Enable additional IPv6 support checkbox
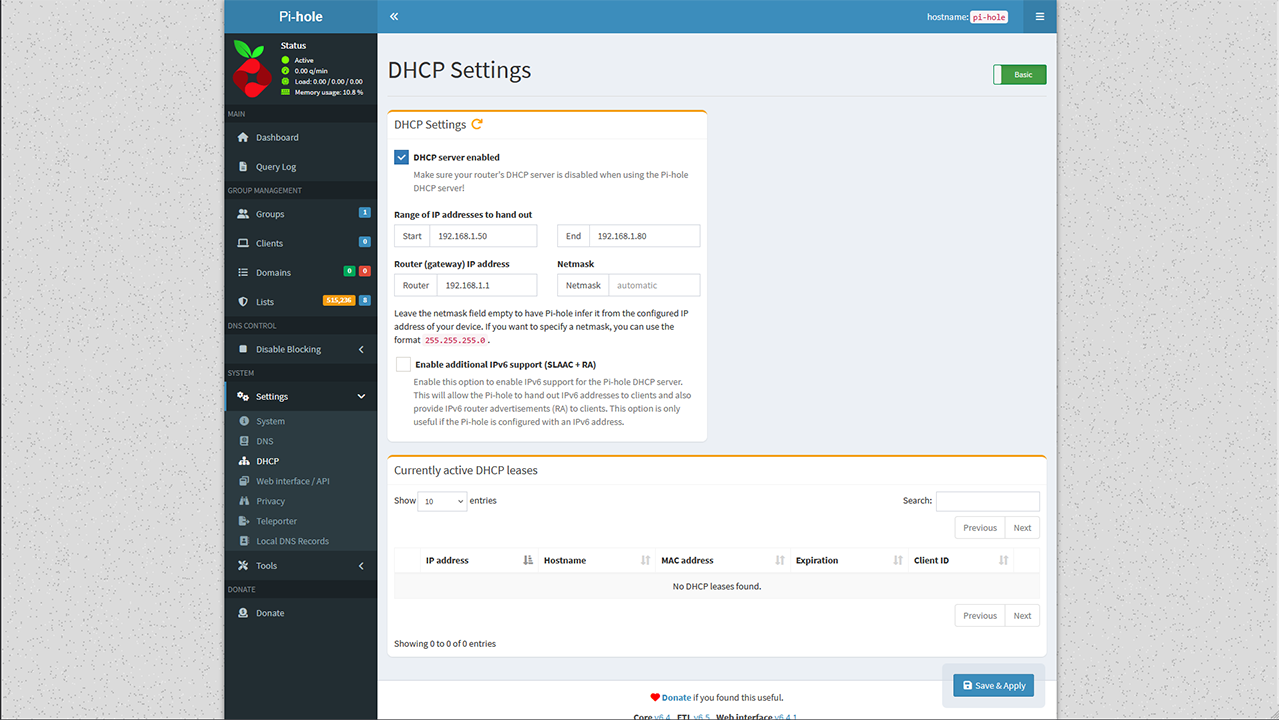Viewport: 1279px width, 720px height. 403,365
